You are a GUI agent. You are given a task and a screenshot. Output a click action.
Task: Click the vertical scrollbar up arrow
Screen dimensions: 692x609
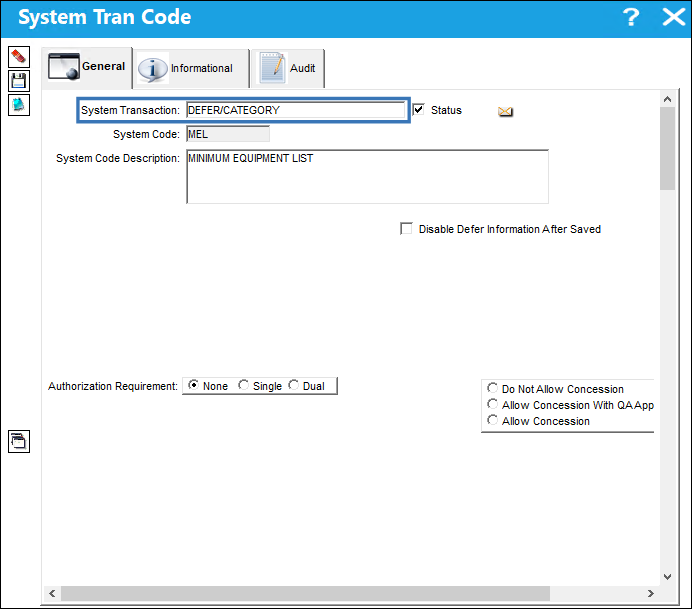click(667, 99)
